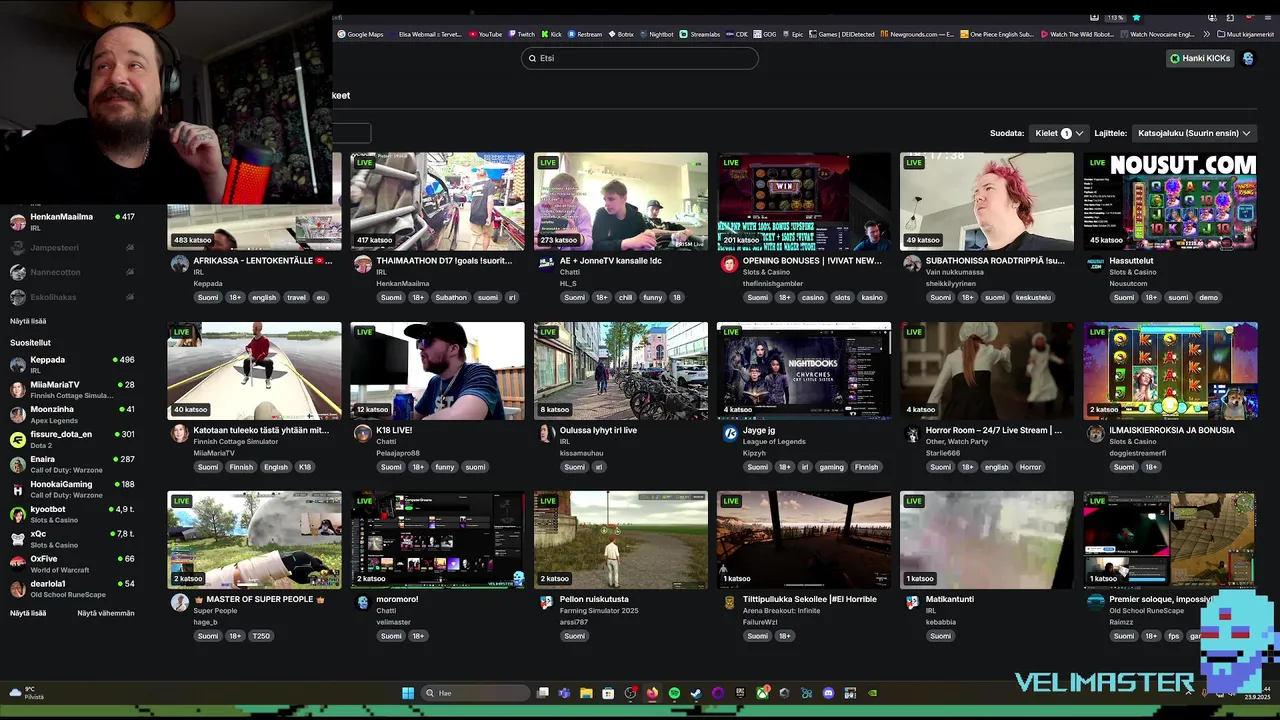Expand the overflow bookmarks chevron
Viewport: 1280px width, 720px height.
1207,34
